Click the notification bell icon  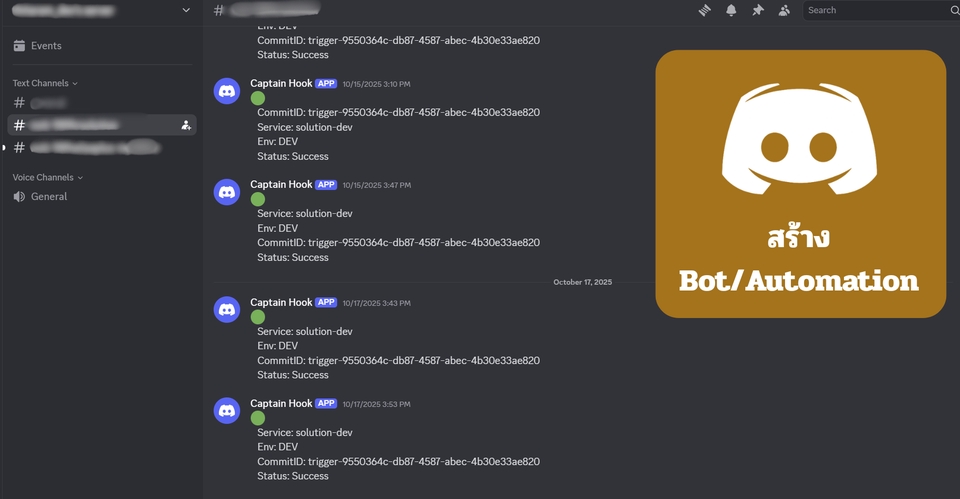click(x=731, y=10)
